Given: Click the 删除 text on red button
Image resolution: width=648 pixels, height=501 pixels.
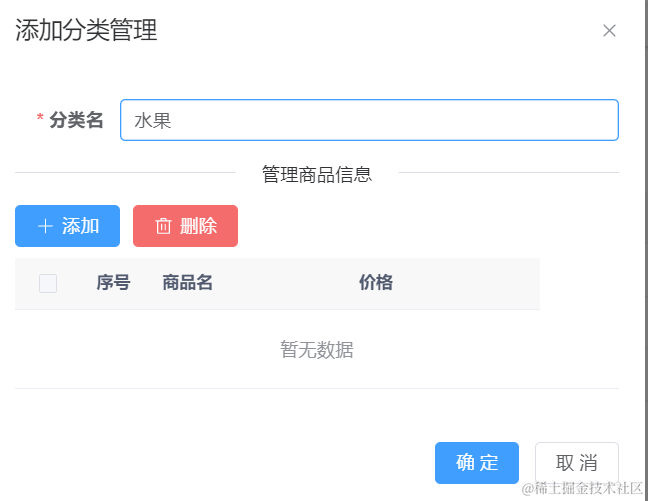Looking at the screenshot, I should [x=199, y=226].
